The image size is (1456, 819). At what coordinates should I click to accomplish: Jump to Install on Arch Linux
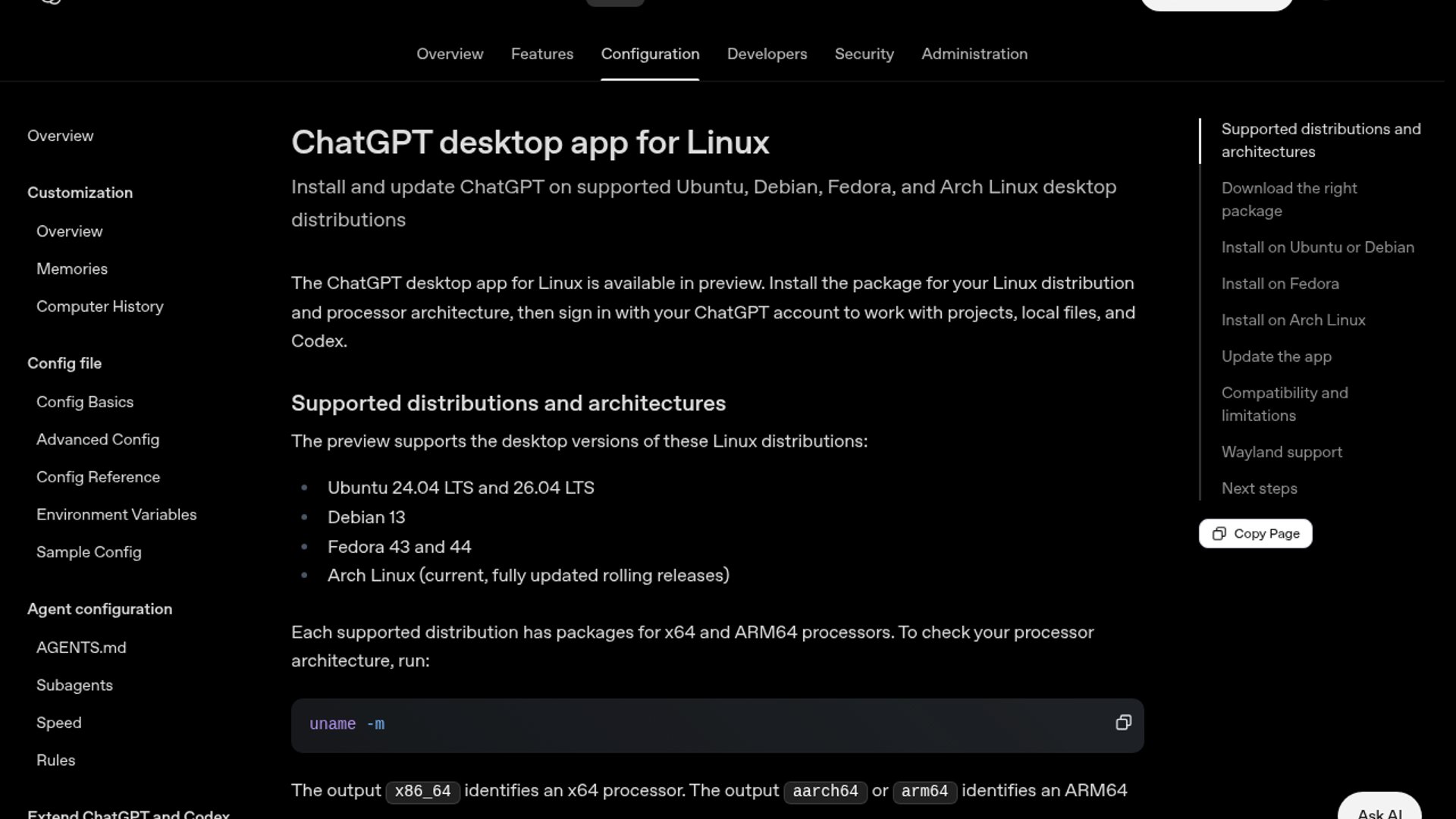coord(1294,320)
